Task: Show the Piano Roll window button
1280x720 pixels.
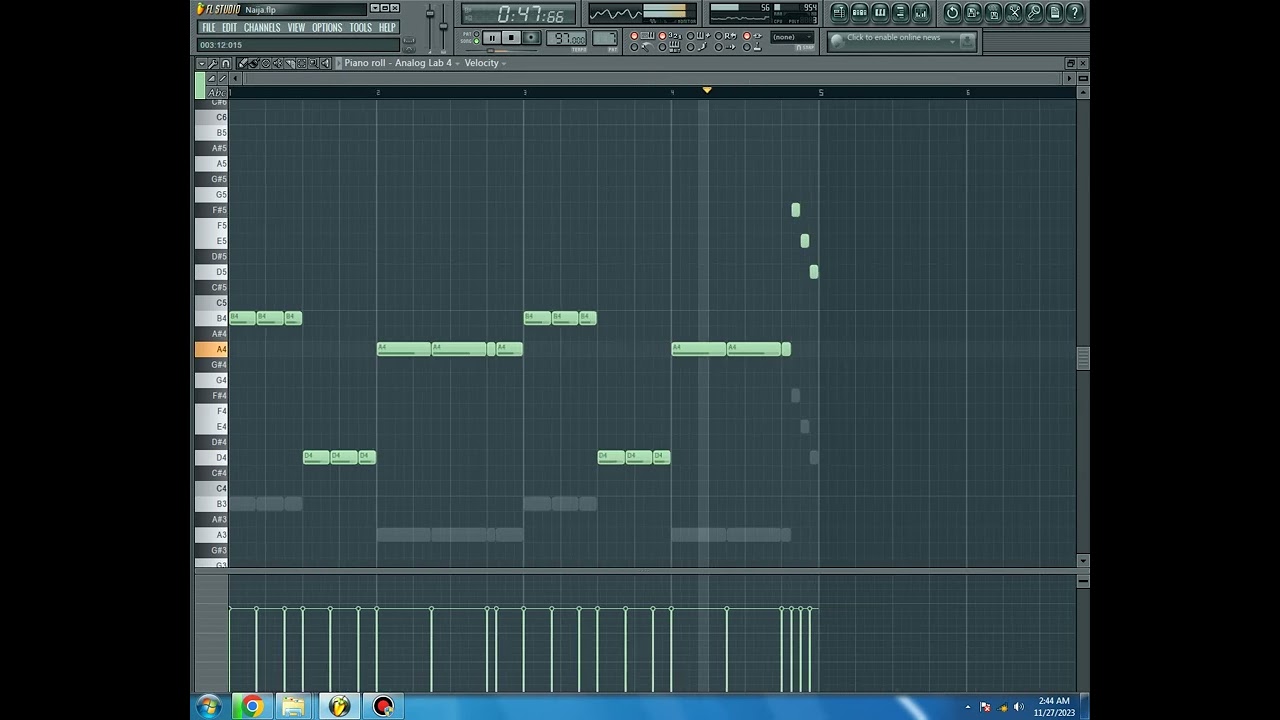Action: click(x=880, y=13)
